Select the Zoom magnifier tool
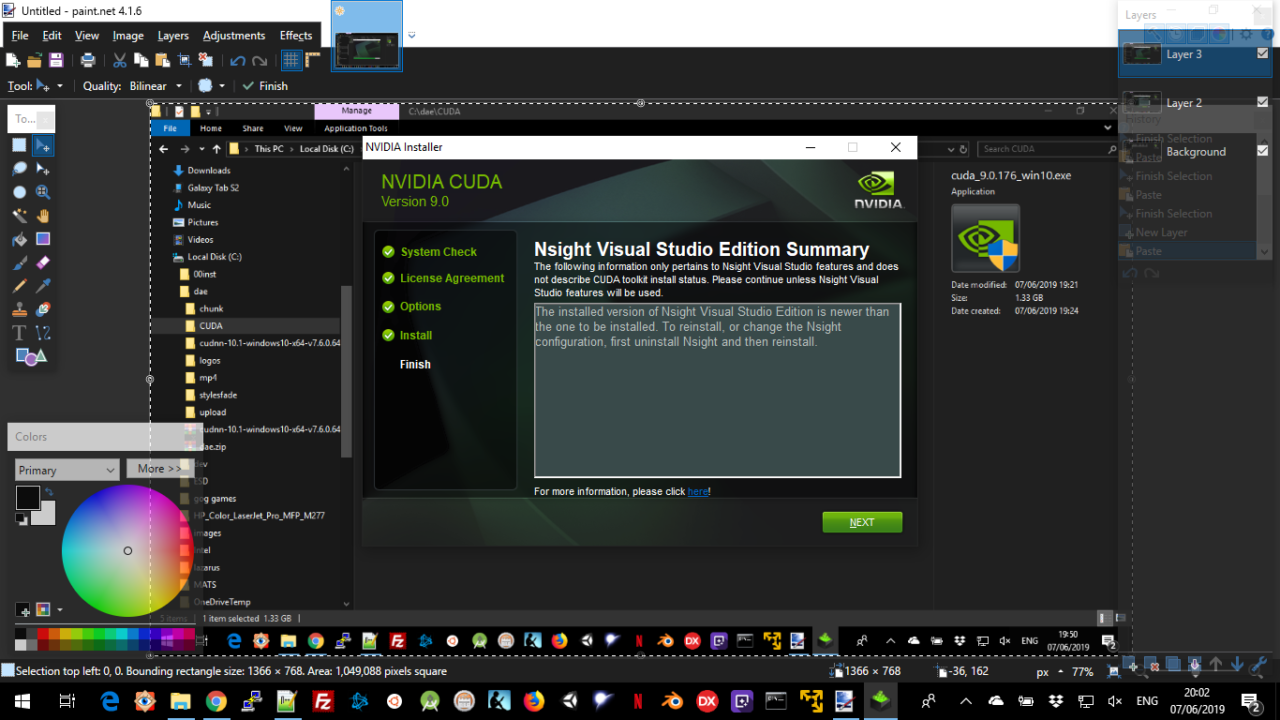The image size is (1280, 720). click(x=43, y=192)
